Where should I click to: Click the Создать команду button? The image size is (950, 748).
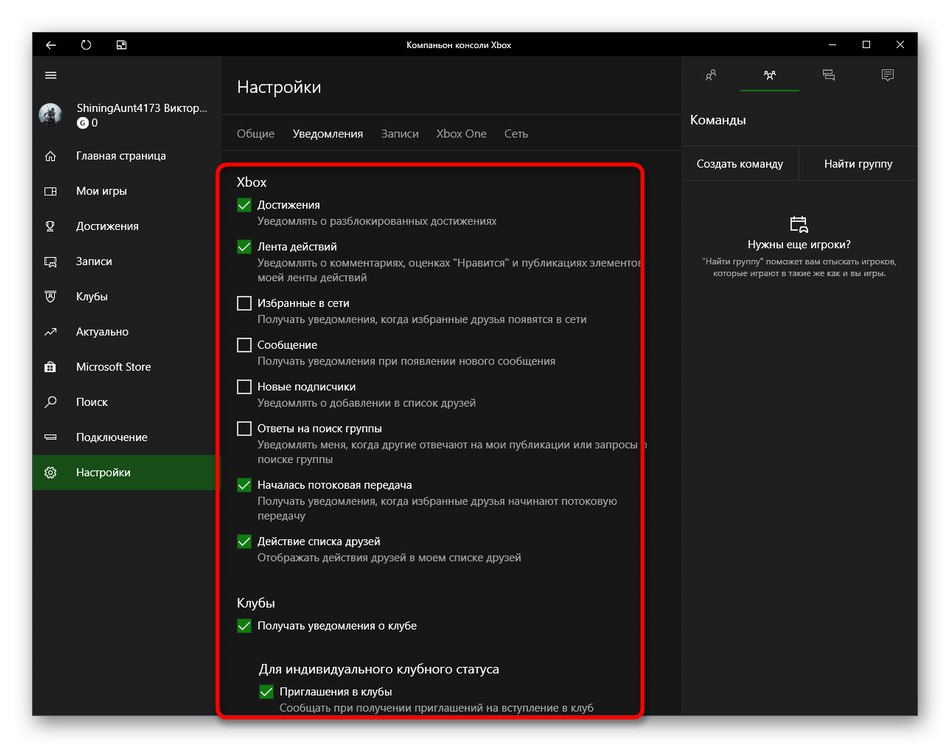click(740, 164)
